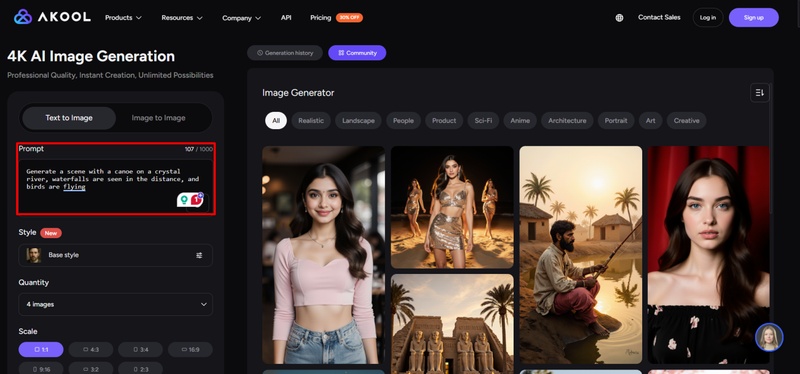Switch to the Community tab

357,53
